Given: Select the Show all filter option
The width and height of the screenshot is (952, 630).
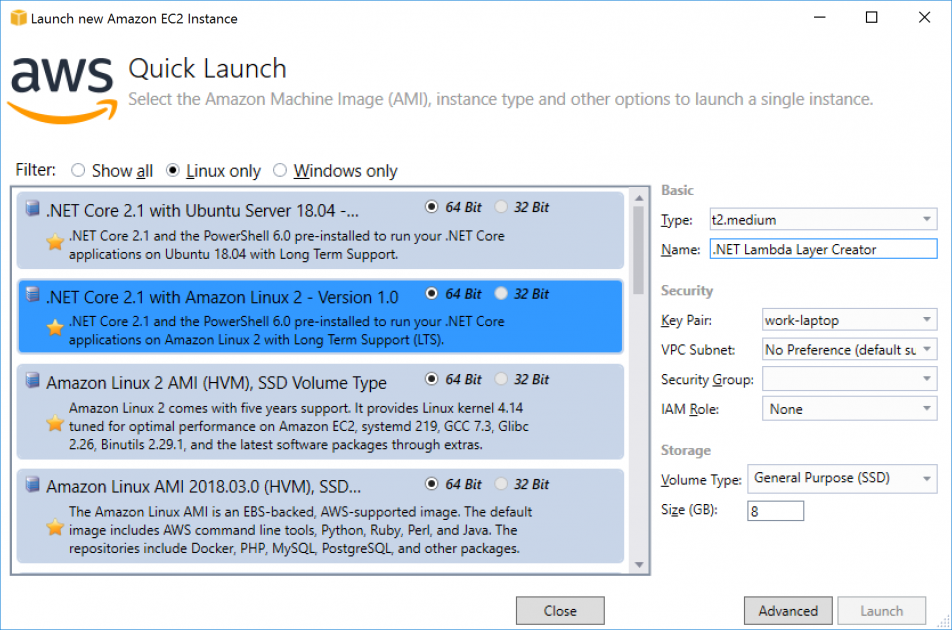Looking at the screenshot, I should click(78, 170).
